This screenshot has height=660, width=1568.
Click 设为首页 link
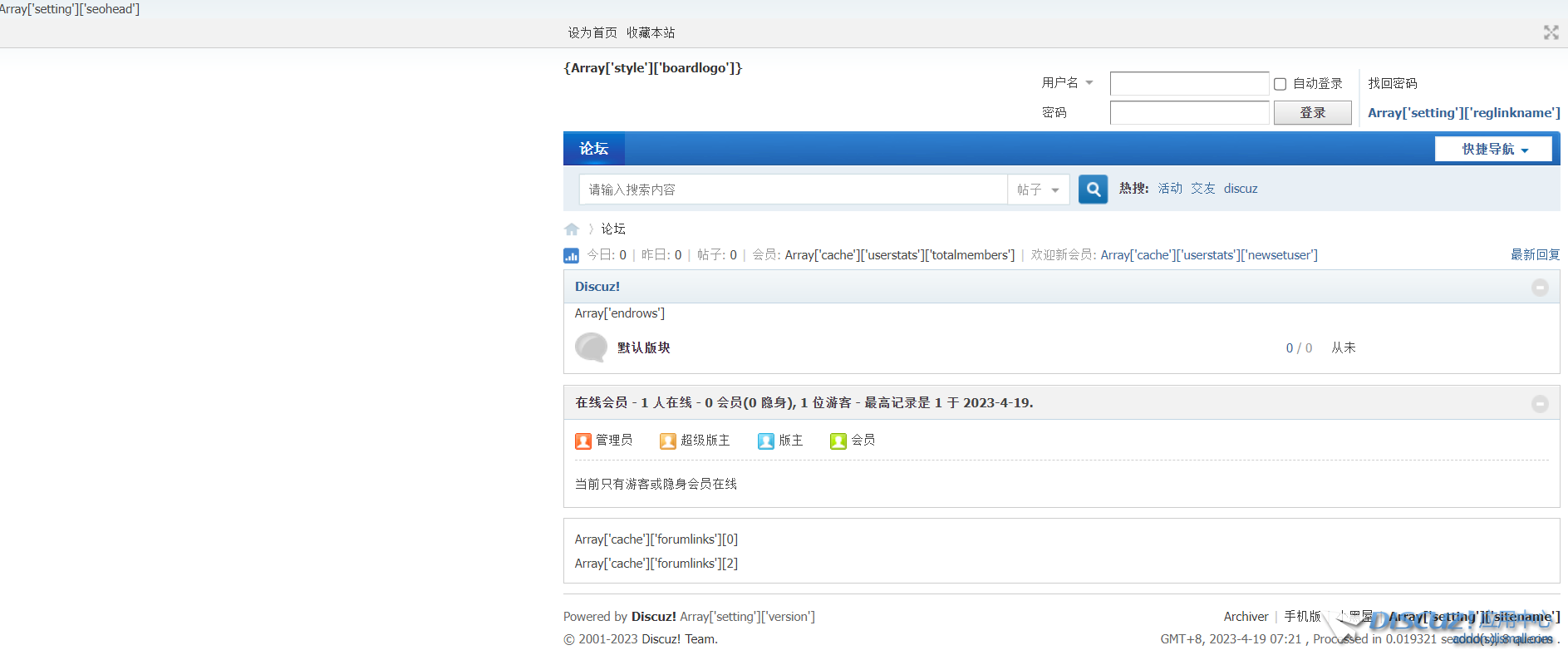(x=592, y=32)
